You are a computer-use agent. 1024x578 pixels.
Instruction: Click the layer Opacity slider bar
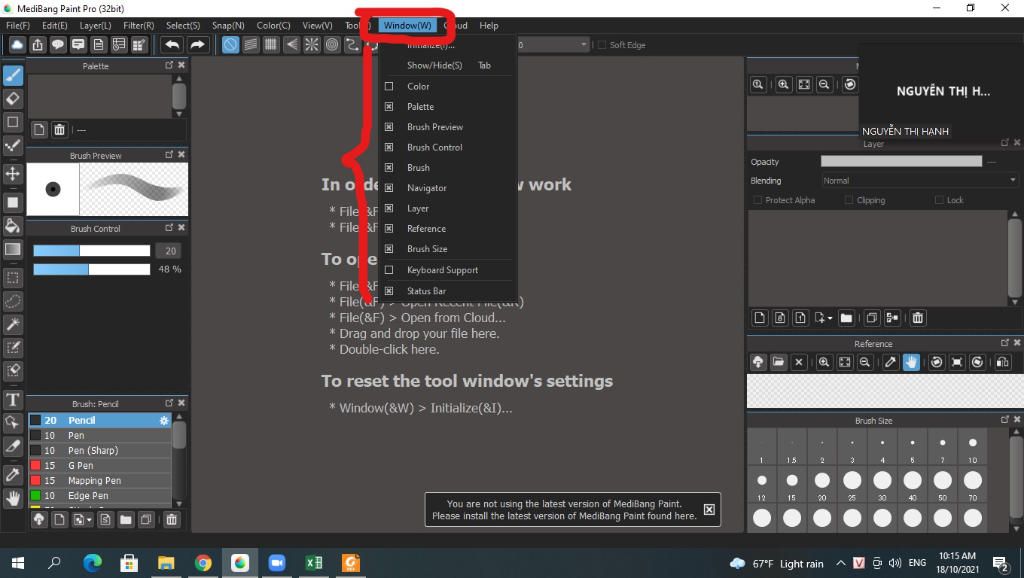click(901, 161)
